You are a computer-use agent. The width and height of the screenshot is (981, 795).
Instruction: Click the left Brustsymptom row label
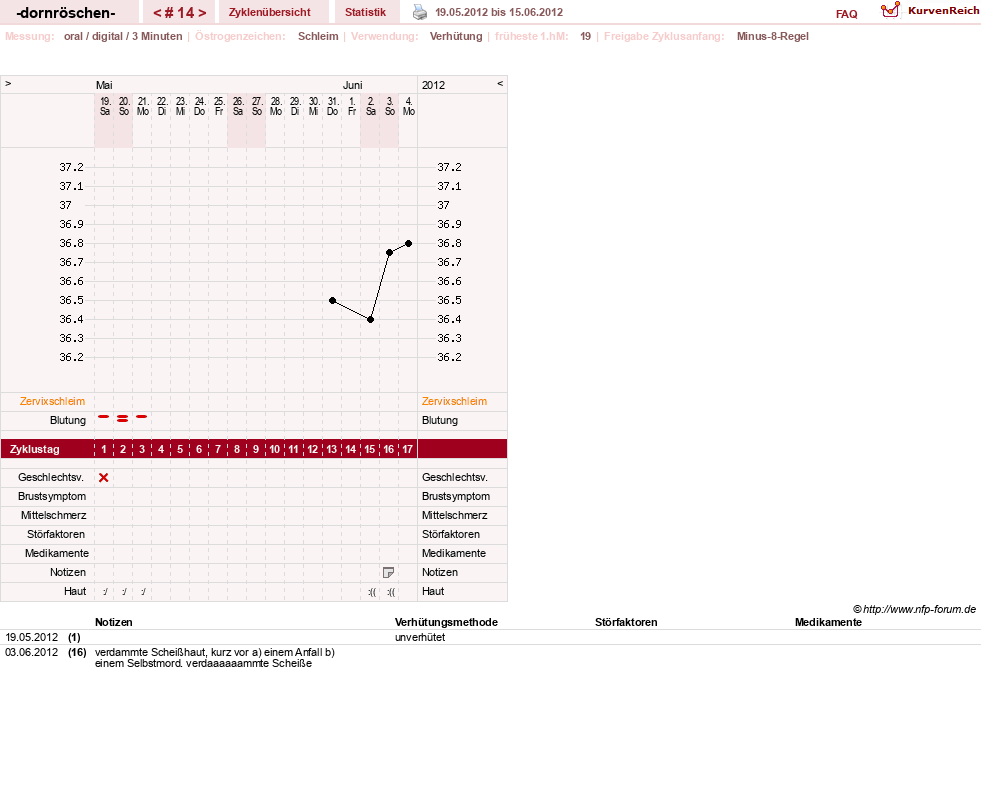tap(52, 496)
